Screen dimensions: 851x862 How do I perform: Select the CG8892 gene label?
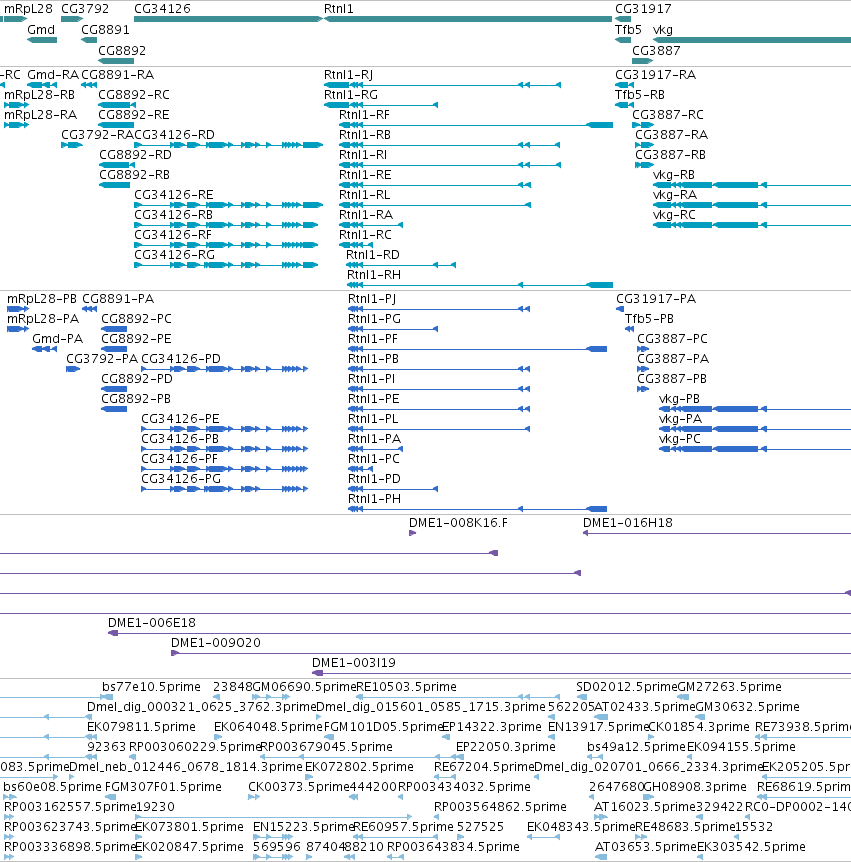[x=122, y=51]
